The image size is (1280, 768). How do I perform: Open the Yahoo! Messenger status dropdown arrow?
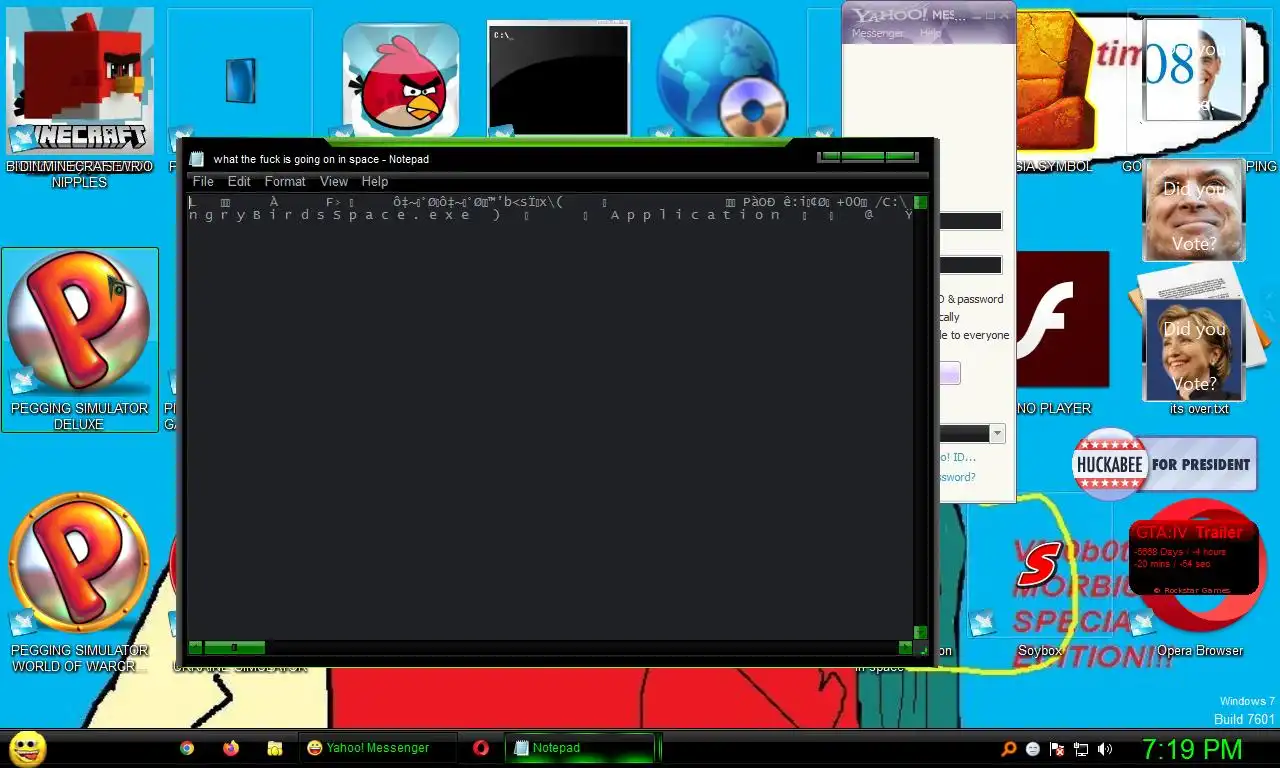point(997,434)
